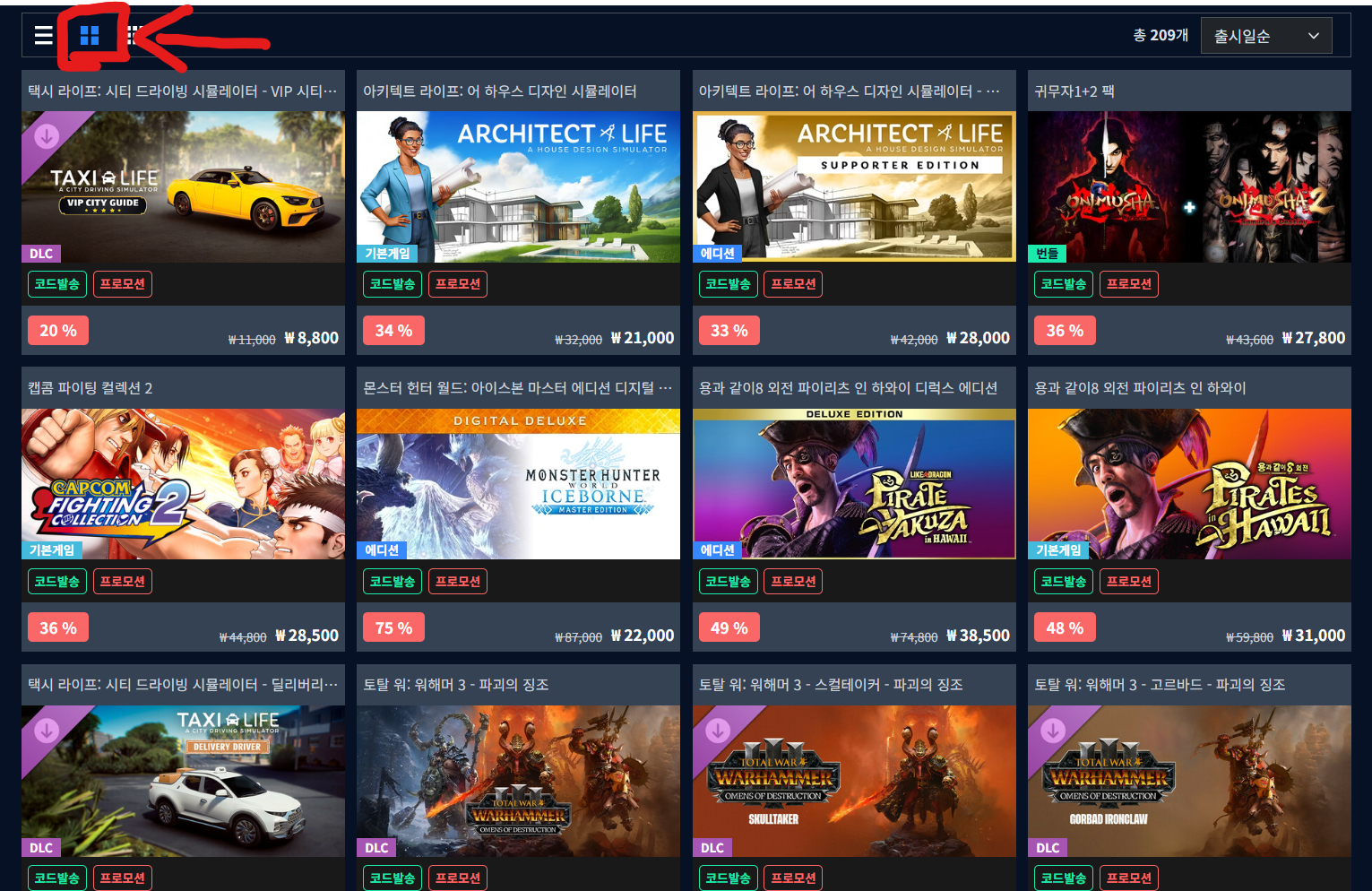Image resolution: width=1372 pixels, height=891 pixels.
Task: Click download badge on Skulltaker DLC thumbnail
Action: coord(718,731)
